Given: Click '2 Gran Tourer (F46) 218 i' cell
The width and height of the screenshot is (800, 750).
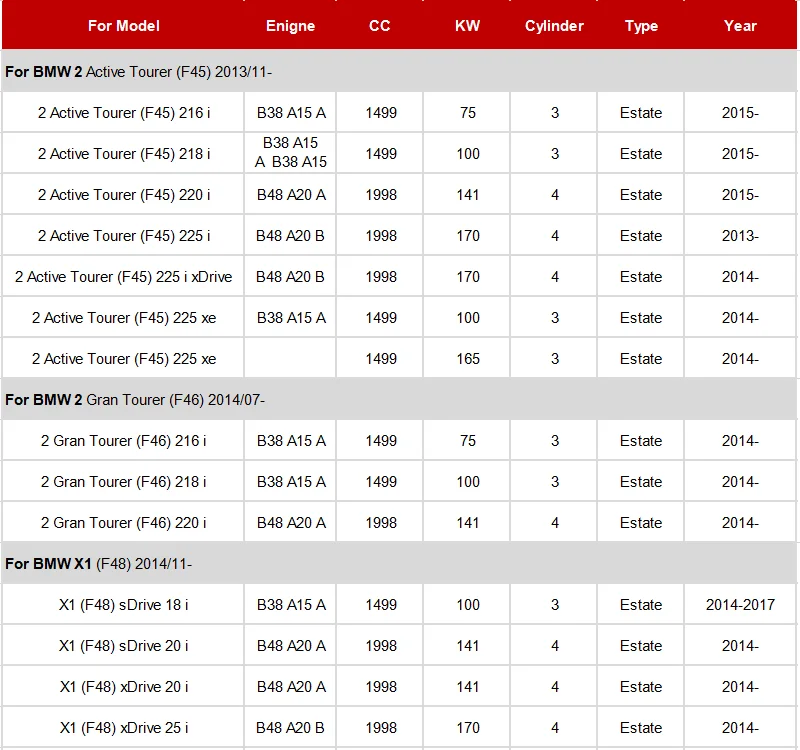Looking at the screenshot, I should coord(123,482).
